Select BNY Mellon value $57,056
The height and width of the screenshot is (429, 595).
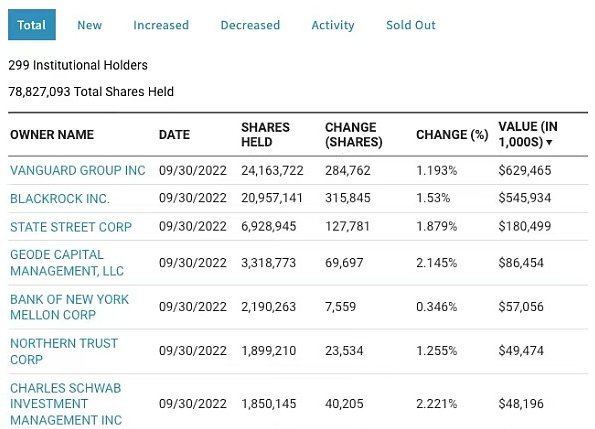[x=521, y=306]
